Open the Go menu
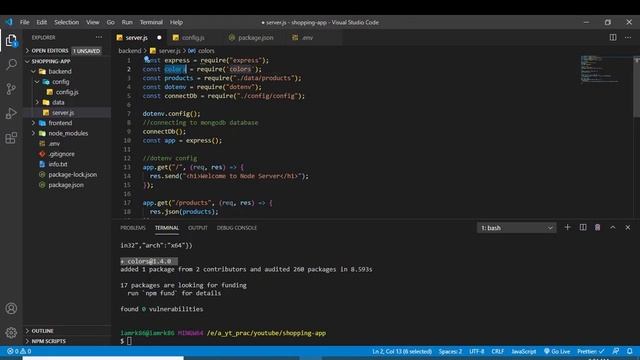Viewport: 640px width, 360px height. pyautogui.click(x=111, y=22)
